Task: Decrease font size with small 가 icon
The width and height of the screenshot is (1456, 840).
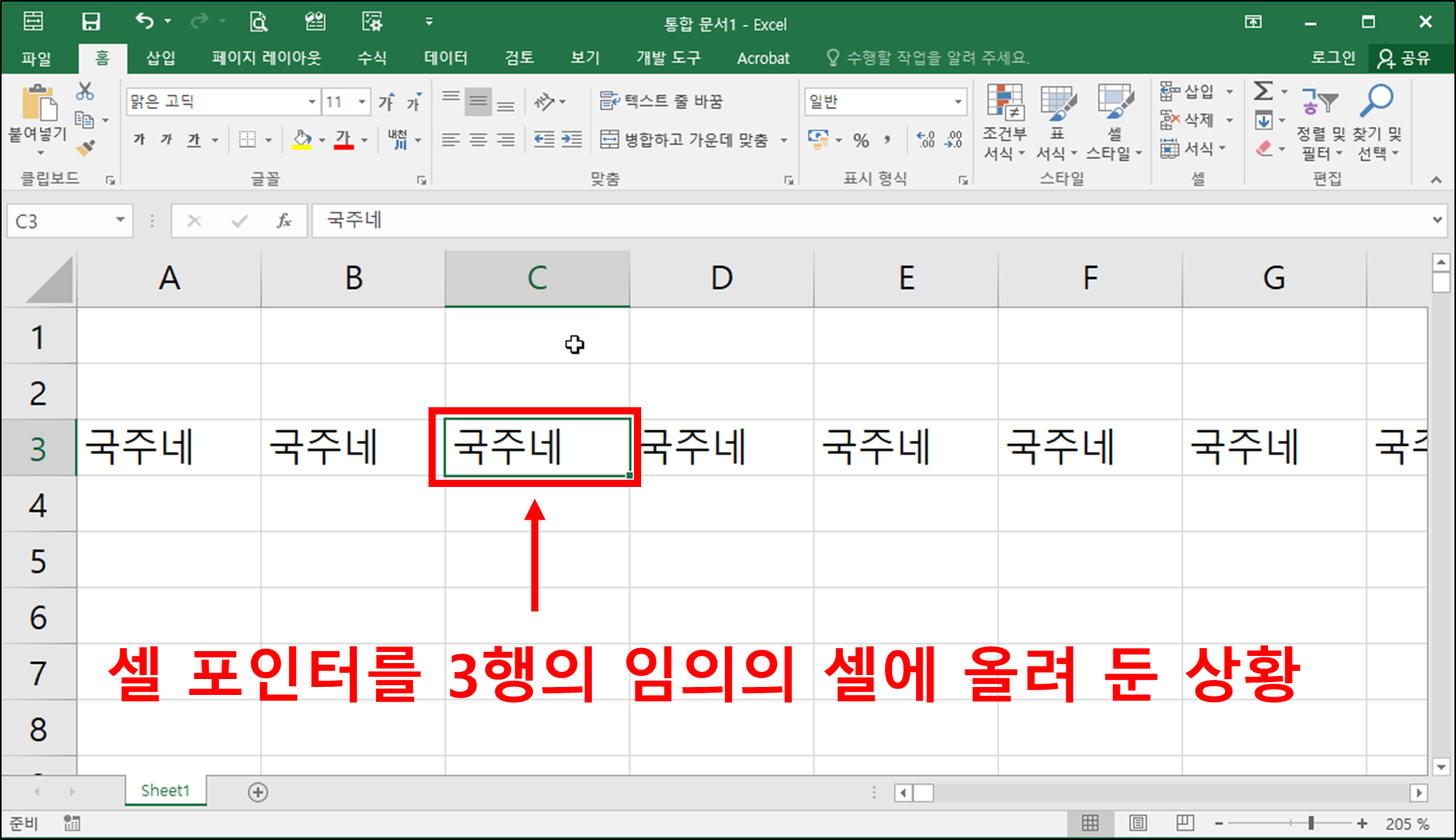Action: [x=413, y=102]
